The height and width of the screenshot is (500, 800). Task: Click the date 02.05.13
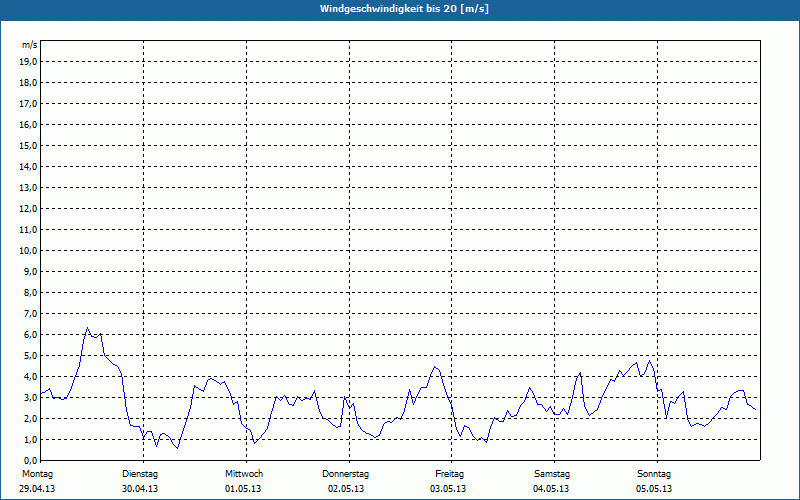346,489
